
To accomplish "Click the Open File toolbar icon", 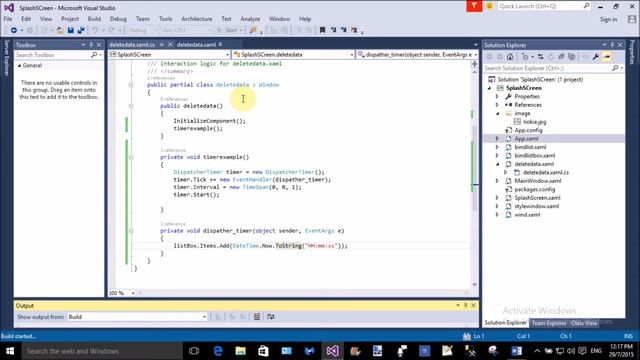I will tap(60, 30).
